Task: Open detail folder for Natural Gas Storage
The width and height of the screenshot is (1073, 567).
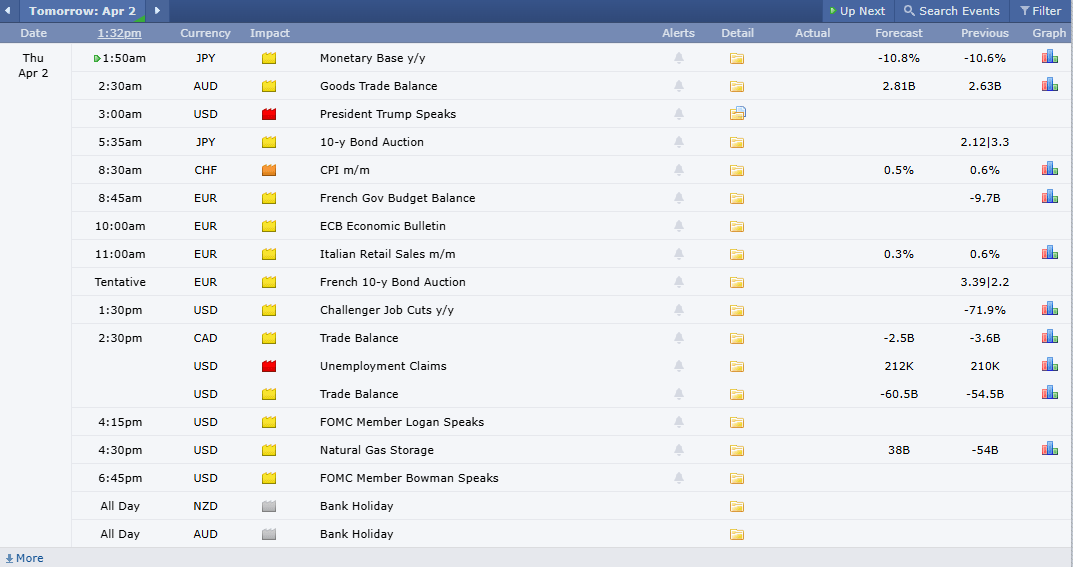Action: tap(737, 450)
